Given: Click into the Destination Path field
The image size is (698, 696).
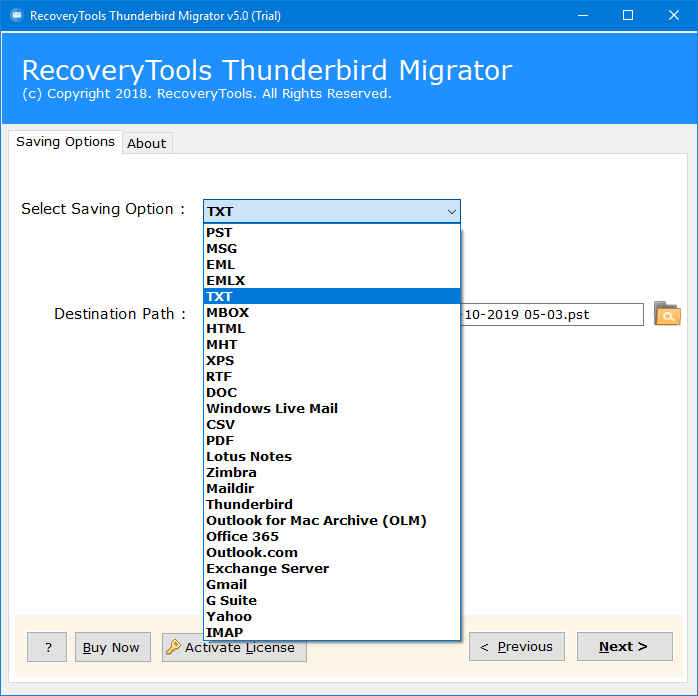Looking at the screenshot, I should (x=552, y=315).
